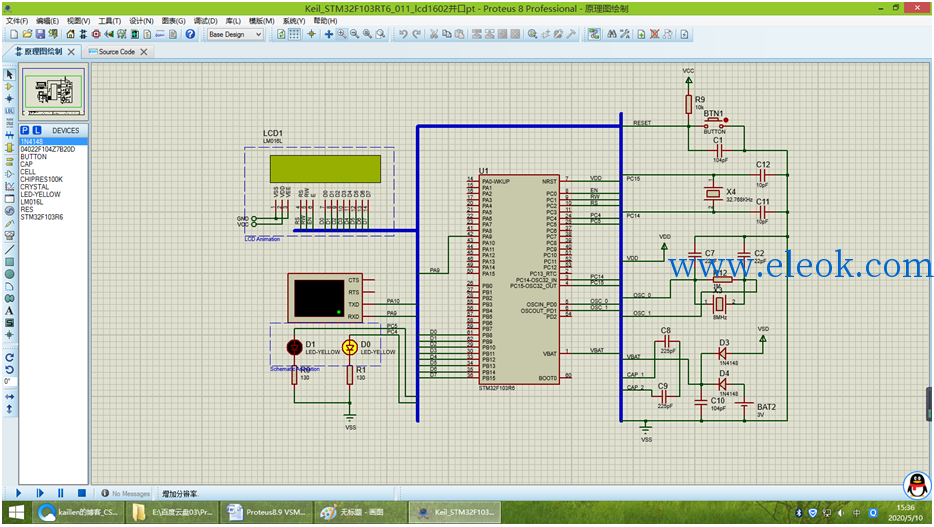The image size is (934, 527).
Task: Open a project using the folder icon
Action: [27, 35]
